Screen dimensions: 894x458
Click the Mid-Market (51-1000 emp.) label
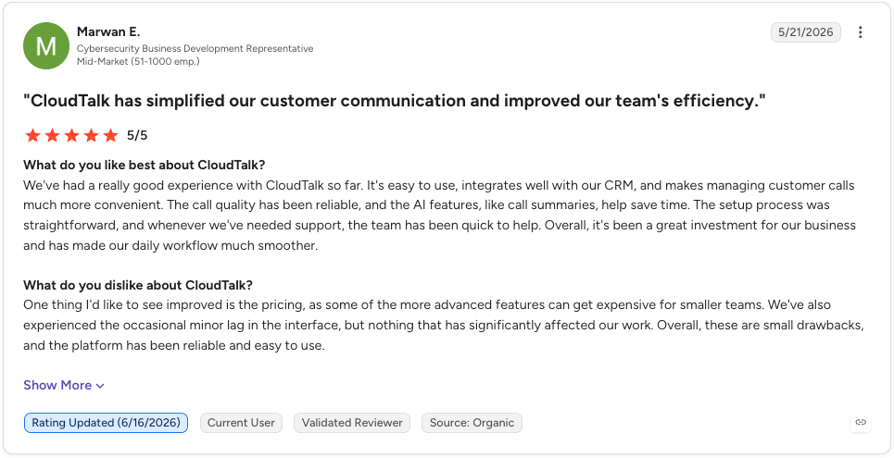(138, 61)
